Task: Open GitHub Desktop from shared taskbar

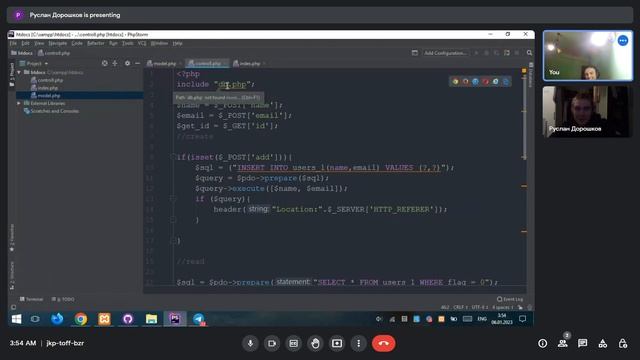Action: [x=128, y=319]
